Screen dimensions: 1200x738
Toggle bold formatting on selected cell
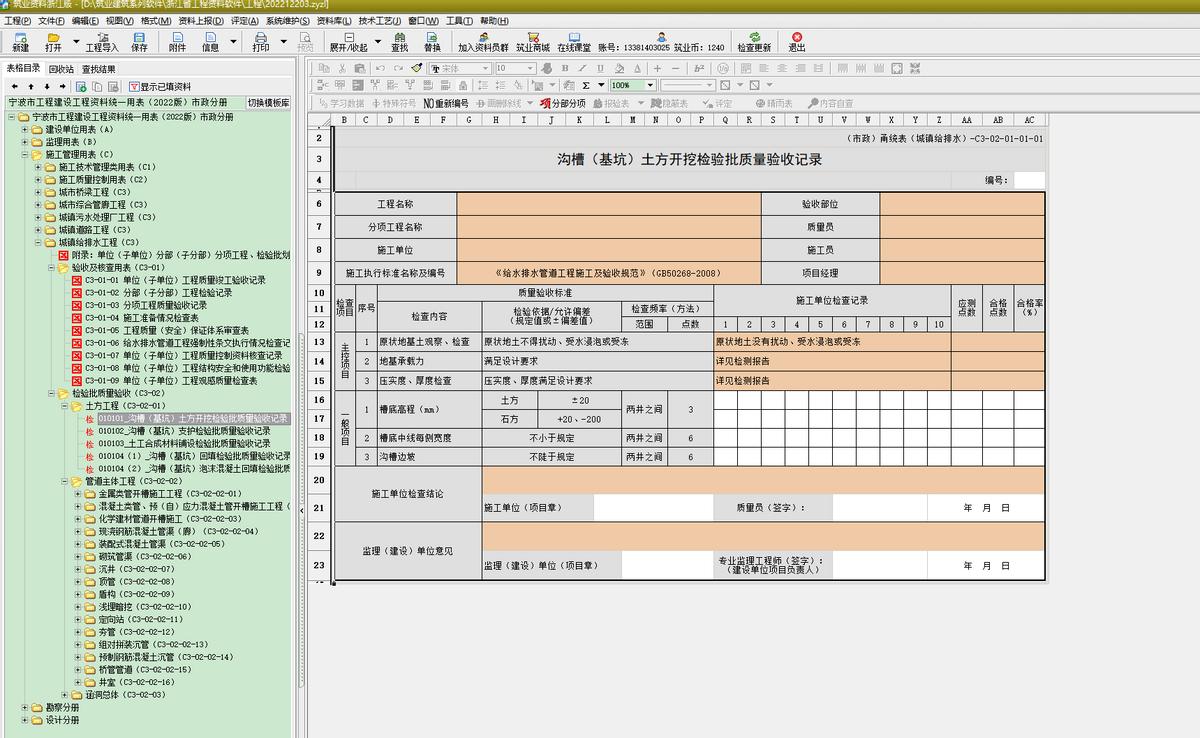565,68
